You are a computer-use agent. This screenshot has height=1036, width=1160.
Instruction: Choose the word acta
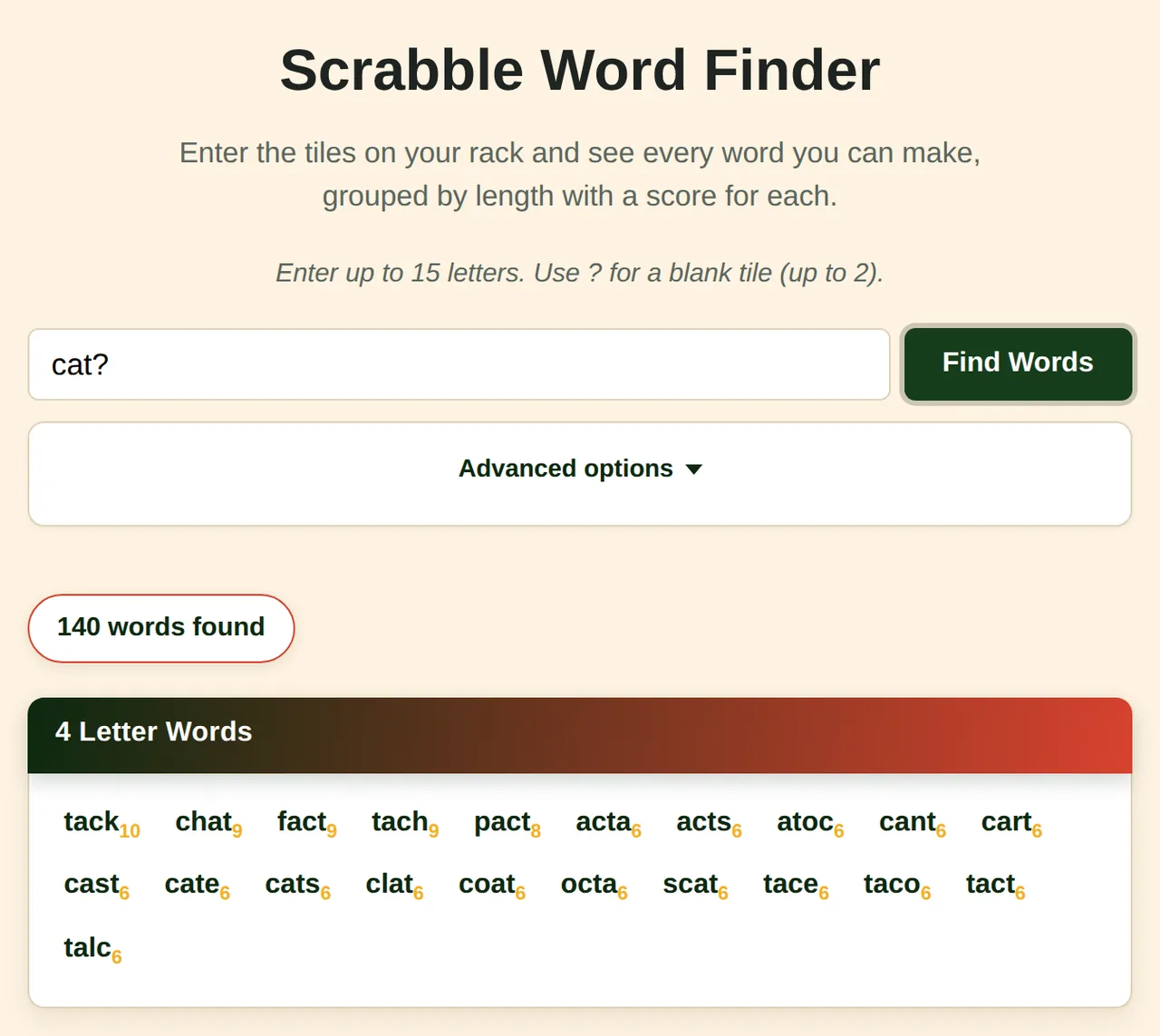pos(608,822)
